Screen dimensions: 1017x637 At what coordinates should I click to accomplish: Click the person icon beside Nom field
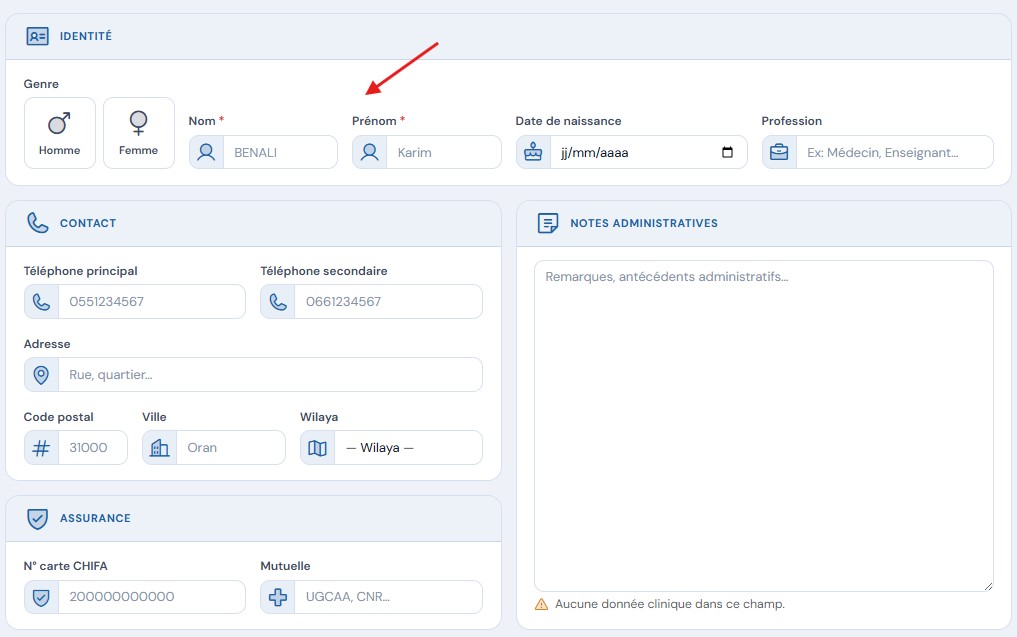206,152
